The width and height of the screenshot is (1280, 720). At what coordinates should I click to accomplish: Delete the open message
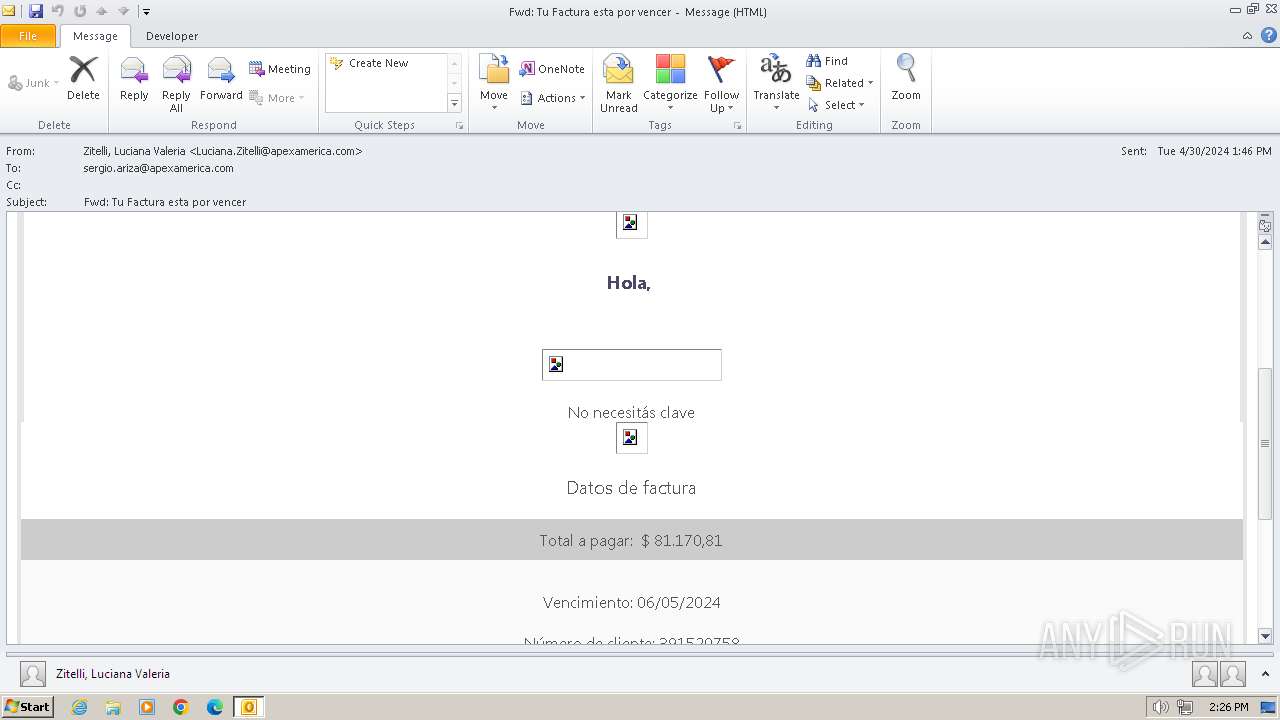coord(83,78)
